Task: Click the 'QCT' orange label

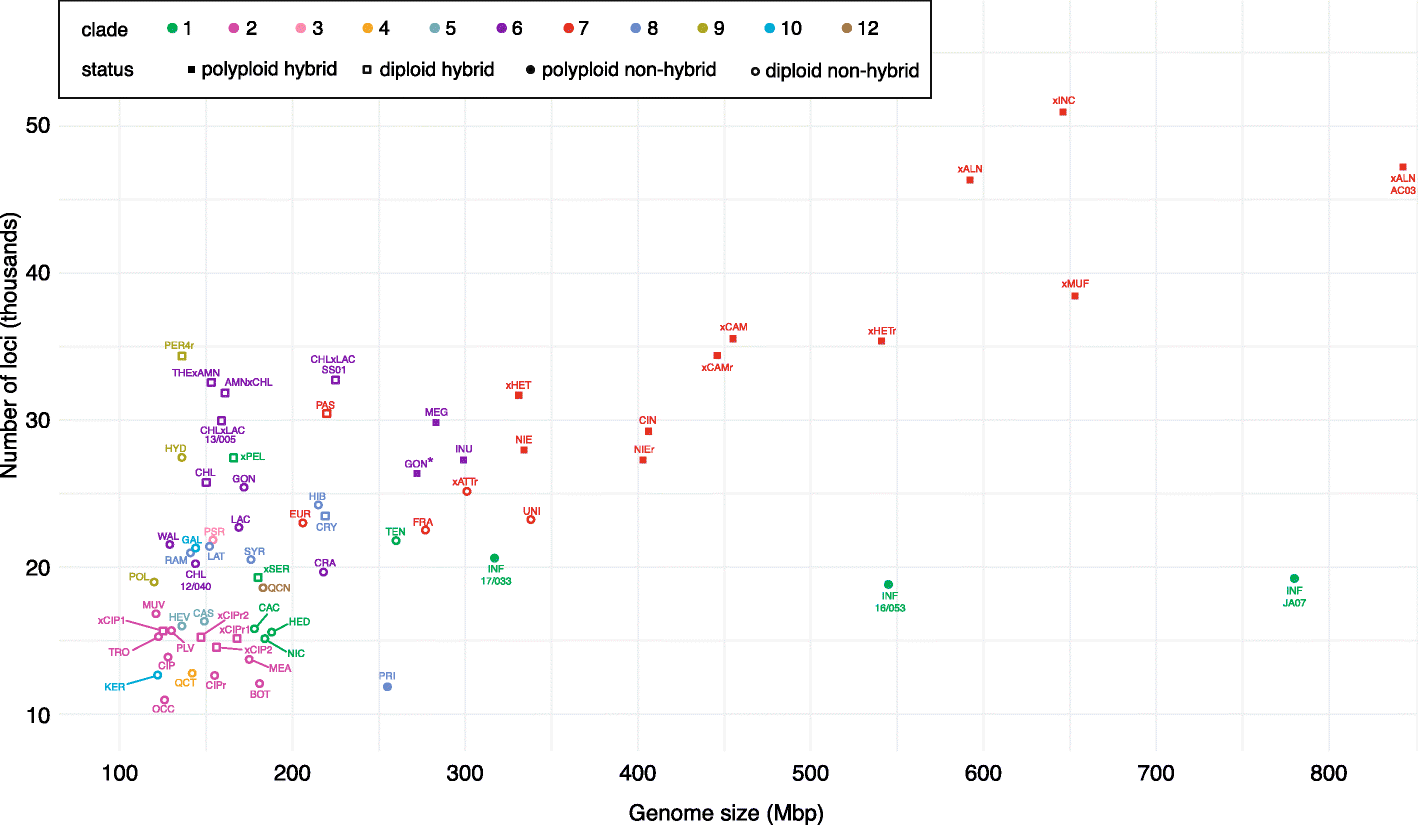Action: [185, 682]
